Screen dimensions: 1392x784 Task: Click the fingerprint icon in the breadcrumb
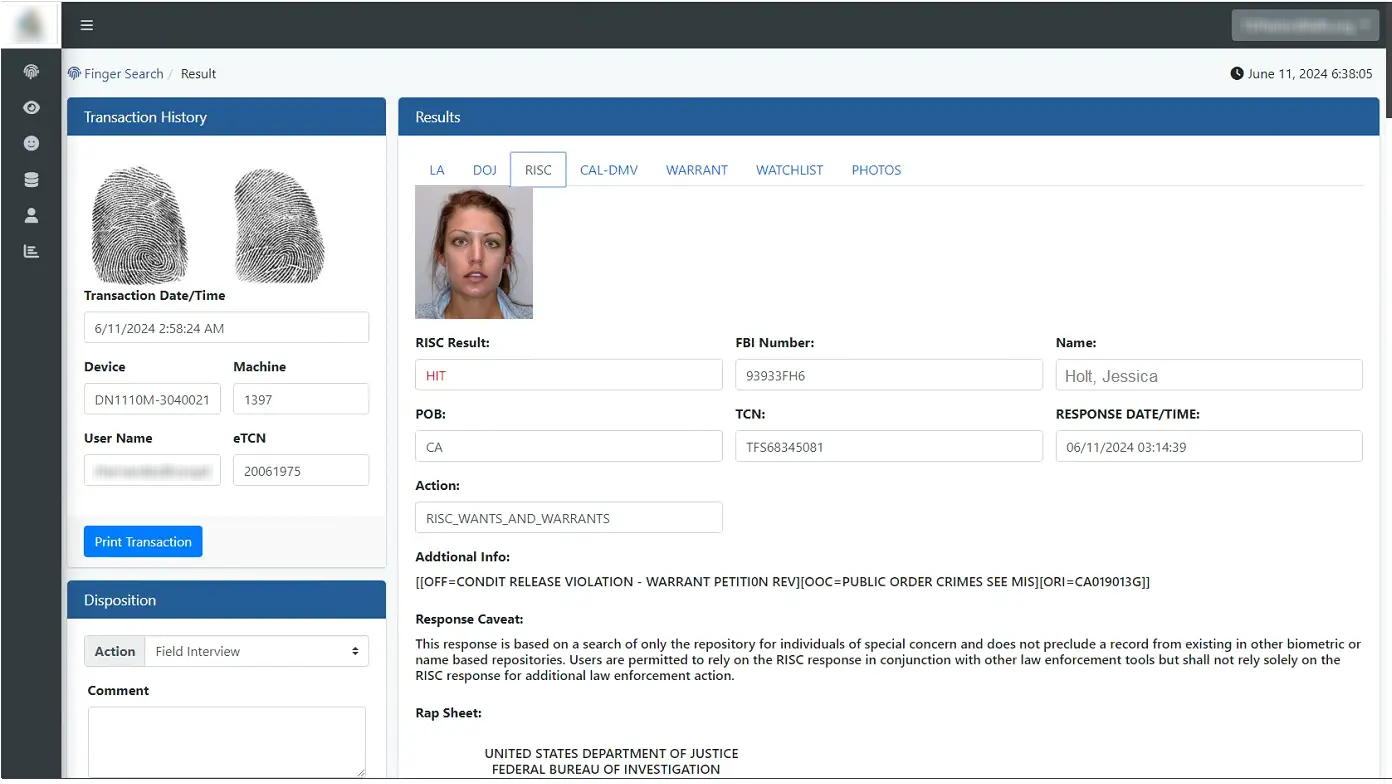click(x=73, y=73)
